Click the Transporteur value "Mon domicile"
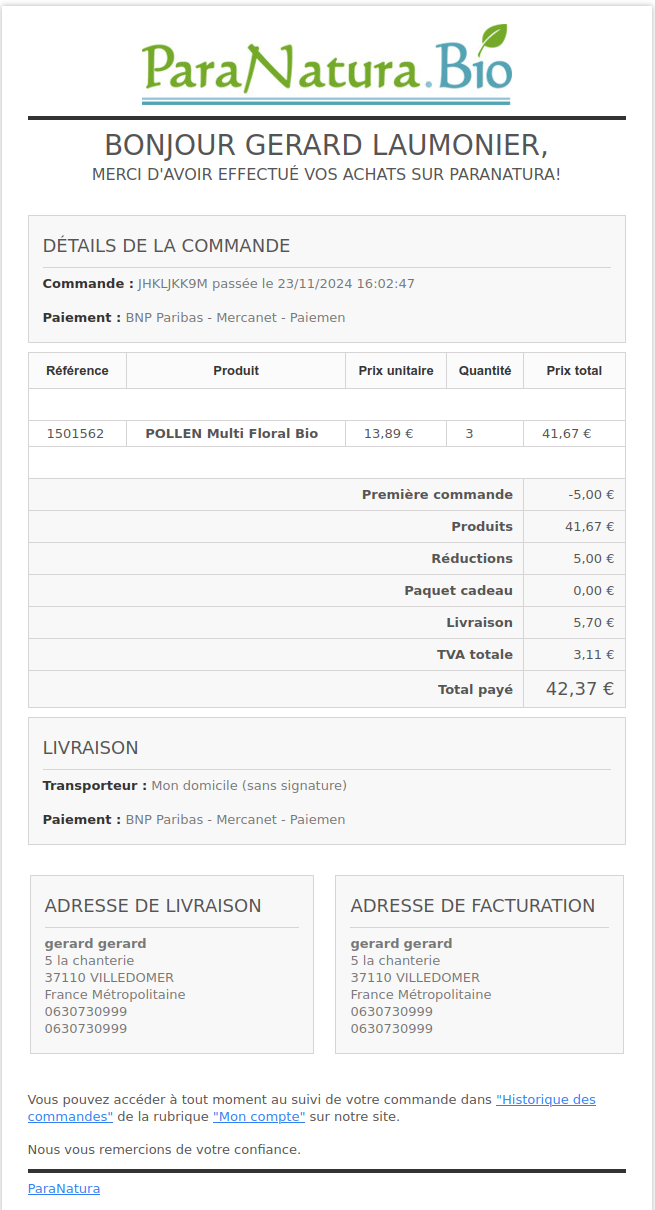This screenshot has width=655, height=1210. 249,786
